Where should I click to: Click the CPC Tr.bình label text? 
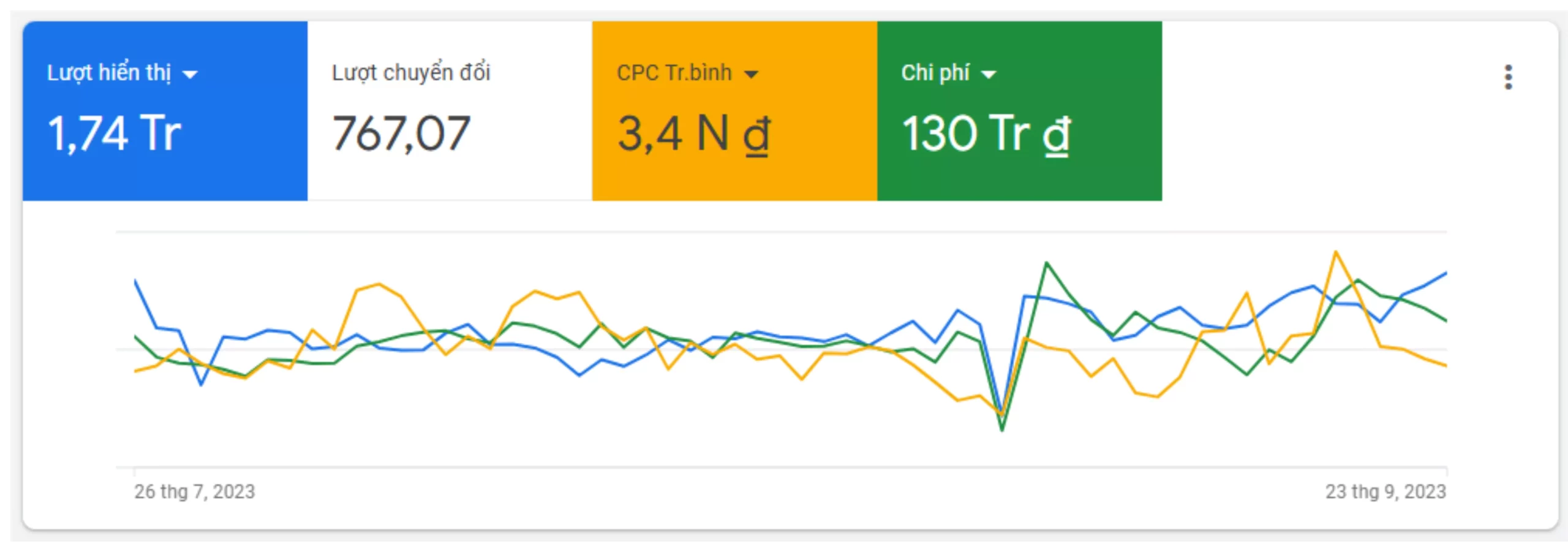pyautogui.click(x=674, y=73)
